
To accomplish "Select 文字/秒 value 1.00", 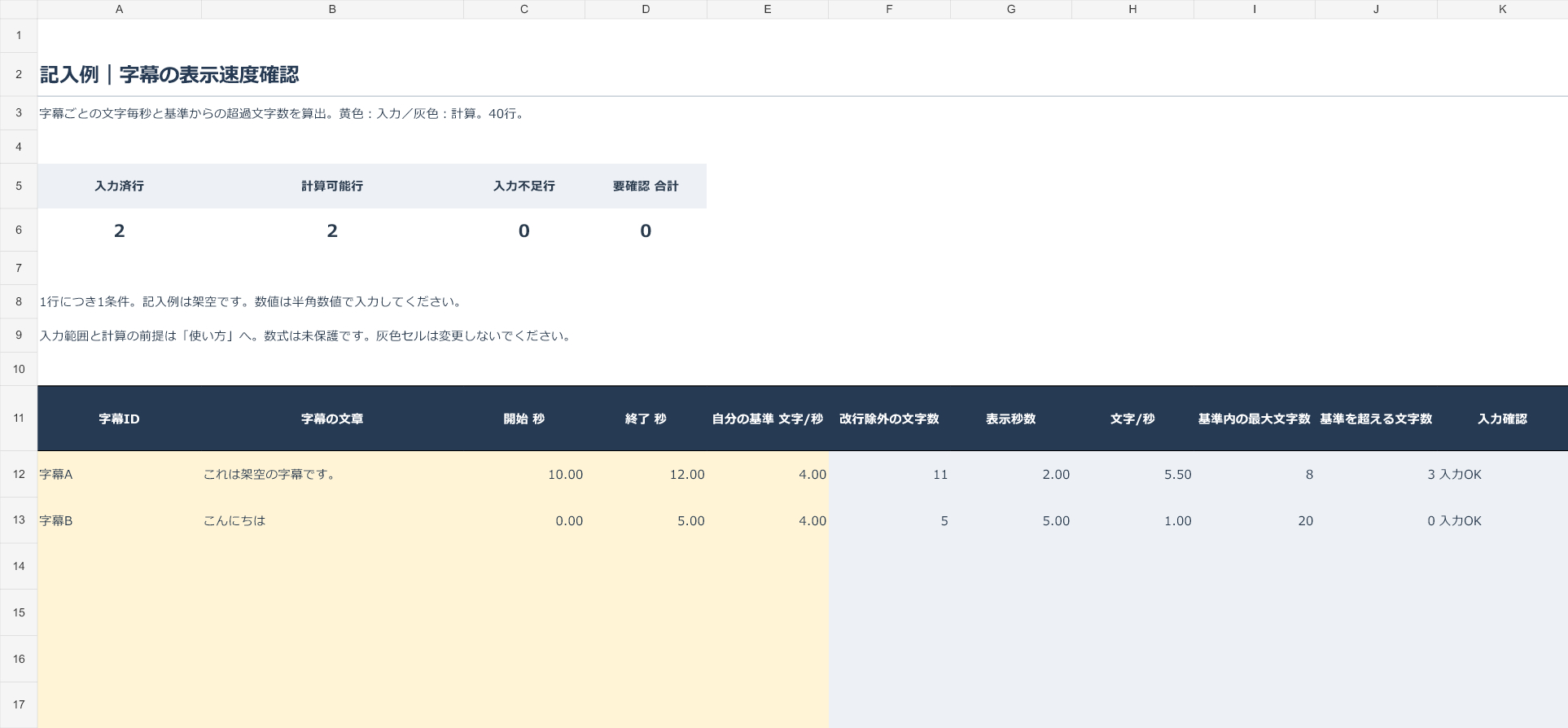I will tap(1132, 520).
